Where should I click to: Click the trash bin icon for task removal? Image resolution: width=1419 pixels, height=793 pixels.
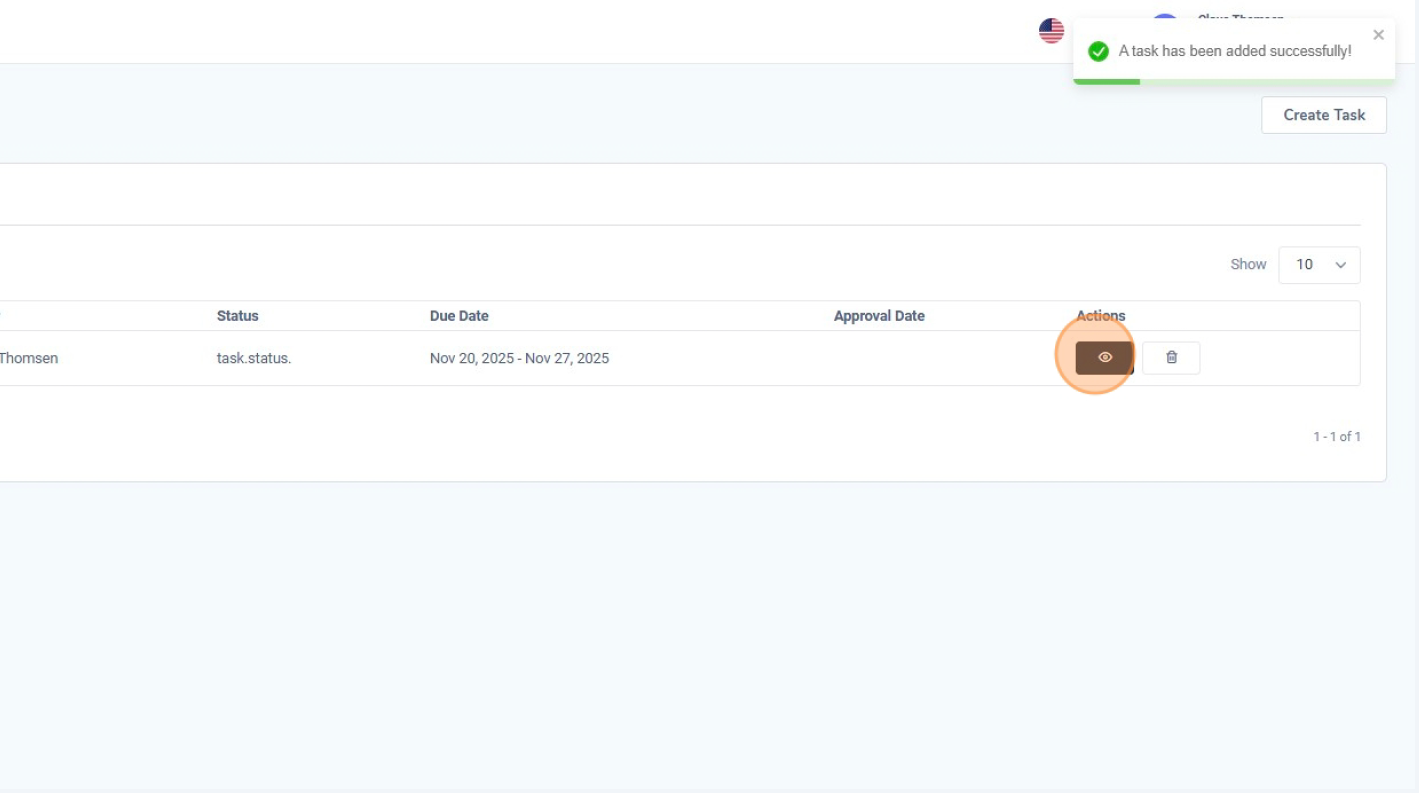(x=1172, y=357)
